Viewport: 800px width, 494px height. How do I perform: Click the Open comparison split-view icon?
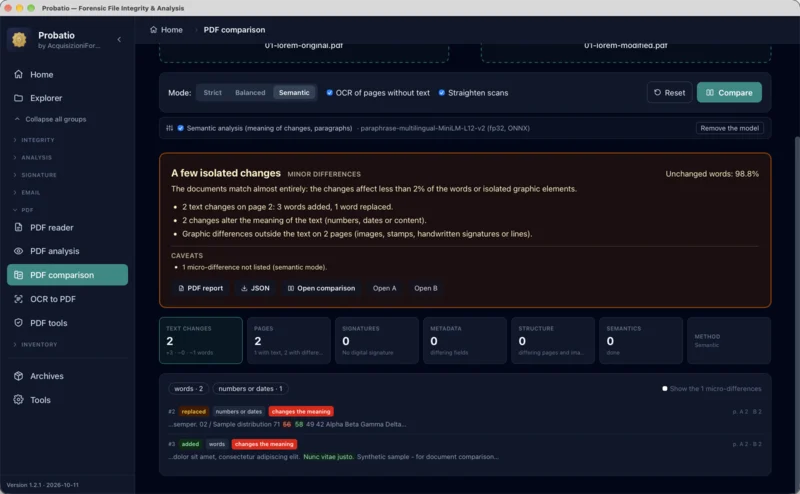coord(291,288)
